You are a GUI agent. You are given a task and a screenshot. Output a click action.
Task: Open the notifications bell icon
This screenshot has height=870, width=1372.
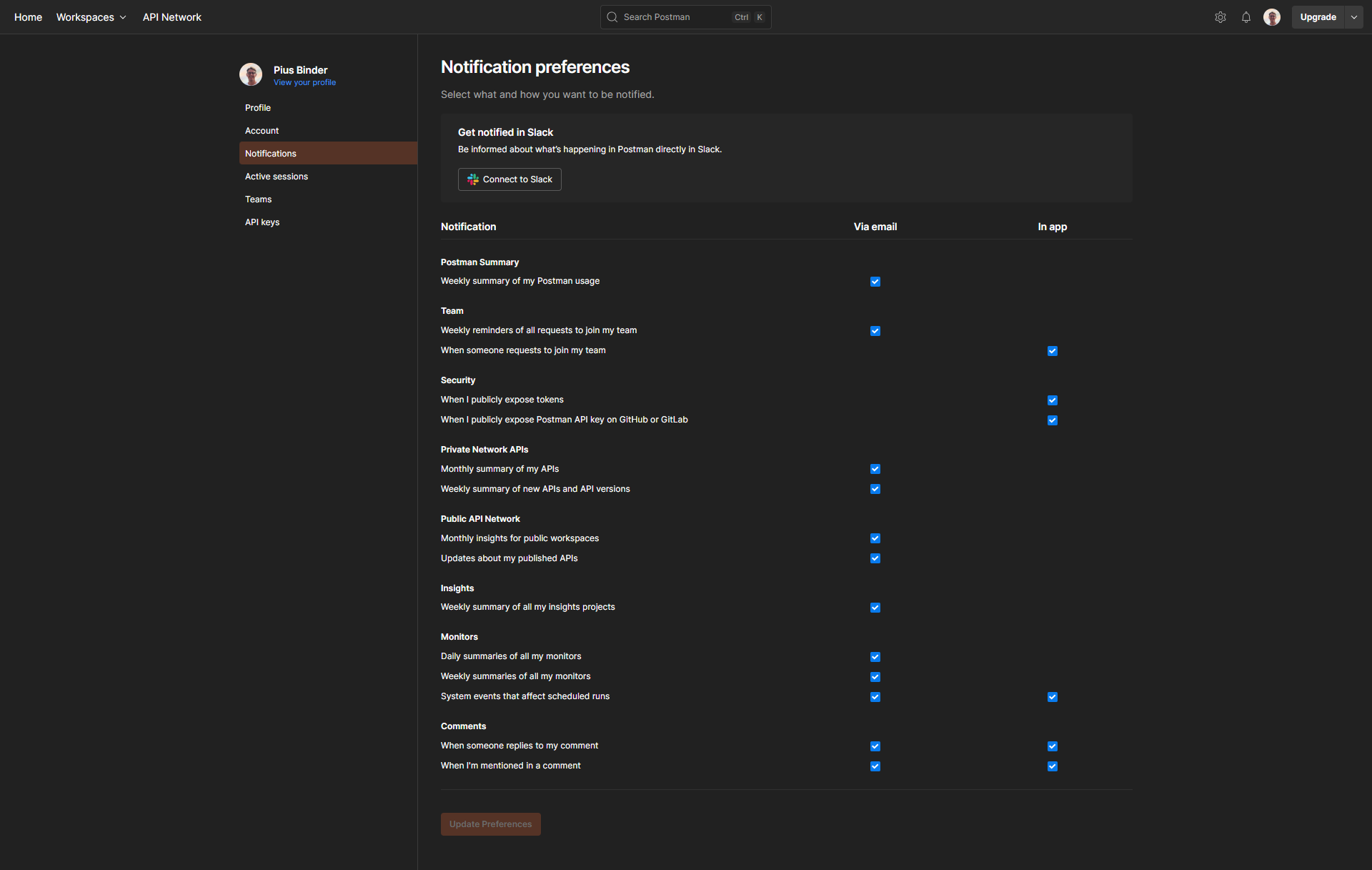tap(1246, 17)
